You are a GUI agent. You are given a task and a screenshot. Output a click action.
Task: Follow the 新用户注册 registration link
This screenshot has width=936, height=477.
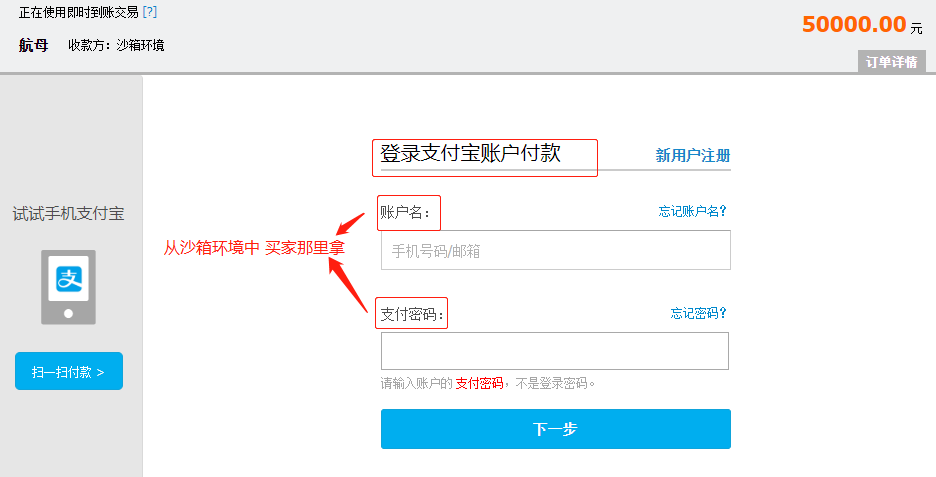tap(693, 156)
